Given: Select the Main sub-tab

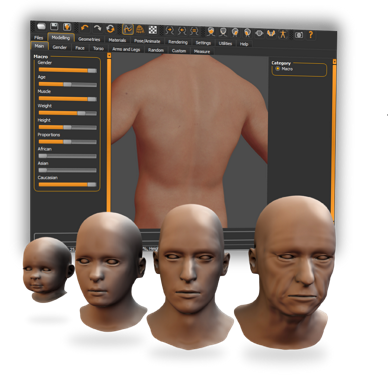Looking at the screenshot, I should [x=39, y=46].
